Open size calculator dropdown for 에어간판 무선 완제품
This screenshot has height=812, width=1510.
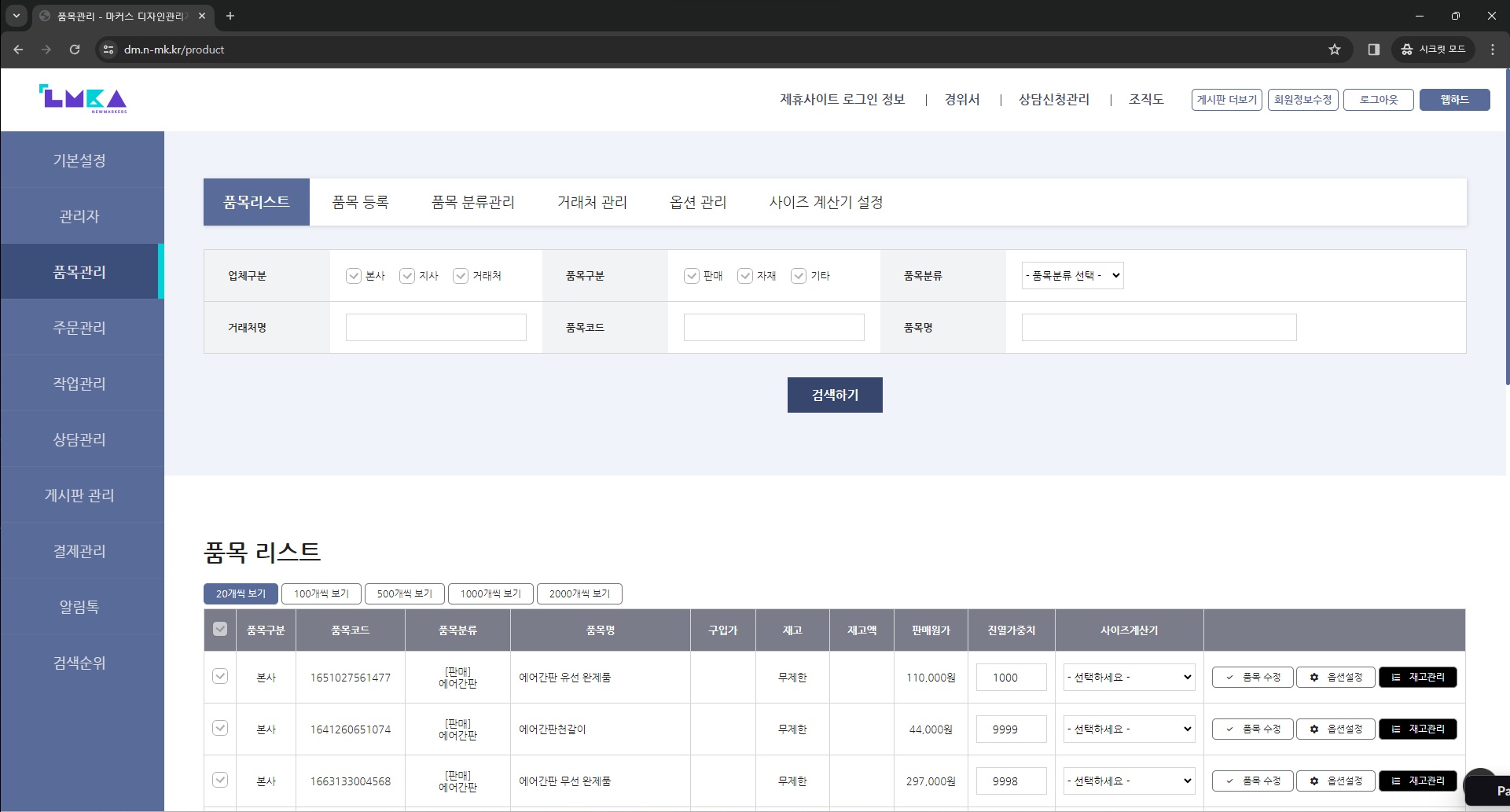[x=1129, y=781]
